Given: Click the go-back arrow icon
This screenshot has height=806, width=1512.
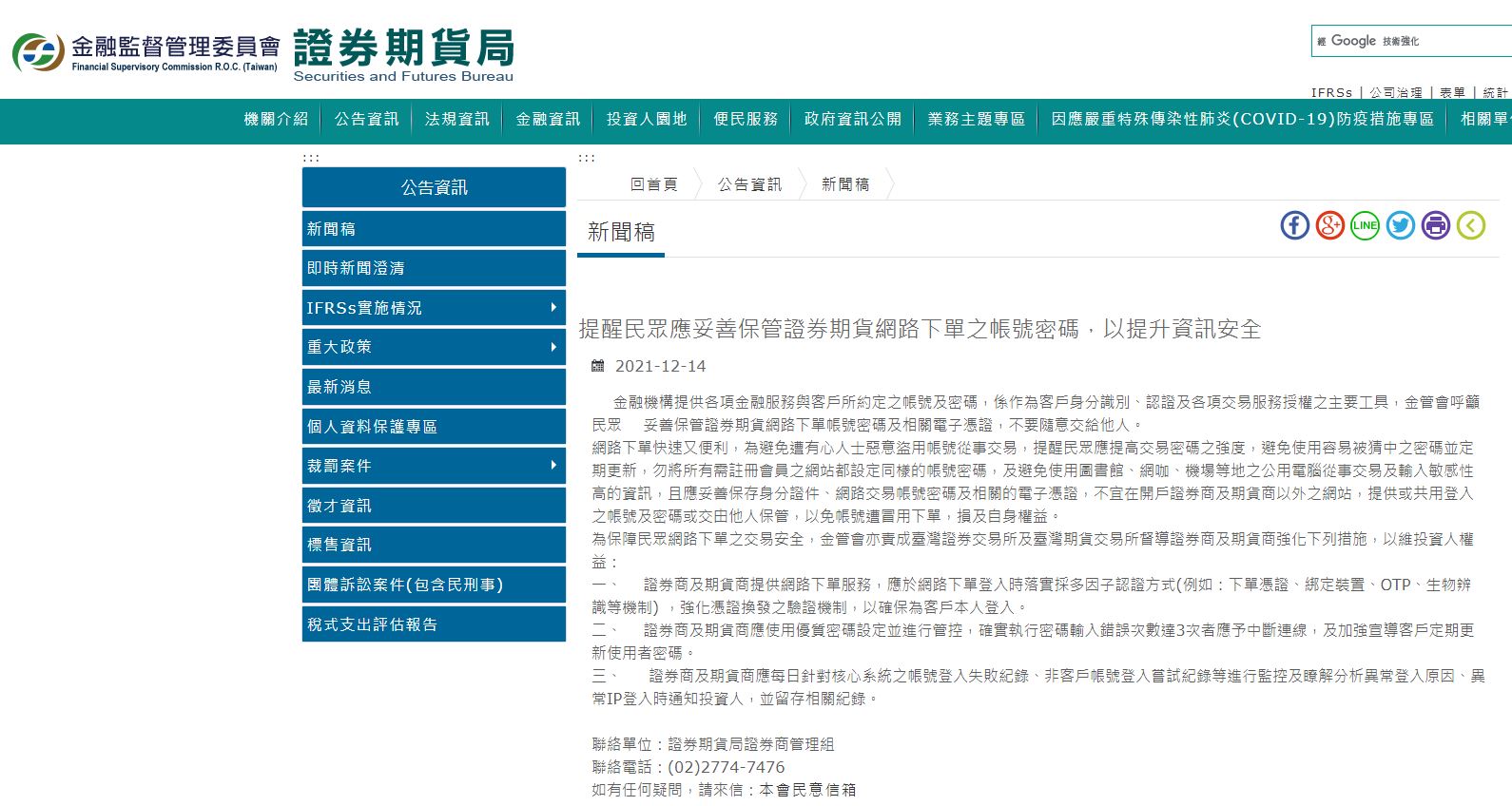Looking at the screenshot, I should [x=1470, y=225].
